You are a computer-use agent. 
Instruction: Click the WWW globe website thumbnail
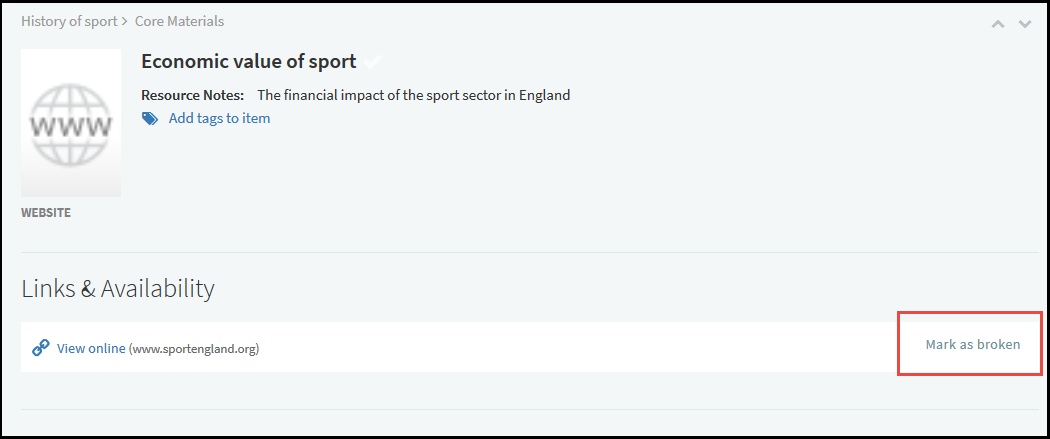[x=71, y=123]
